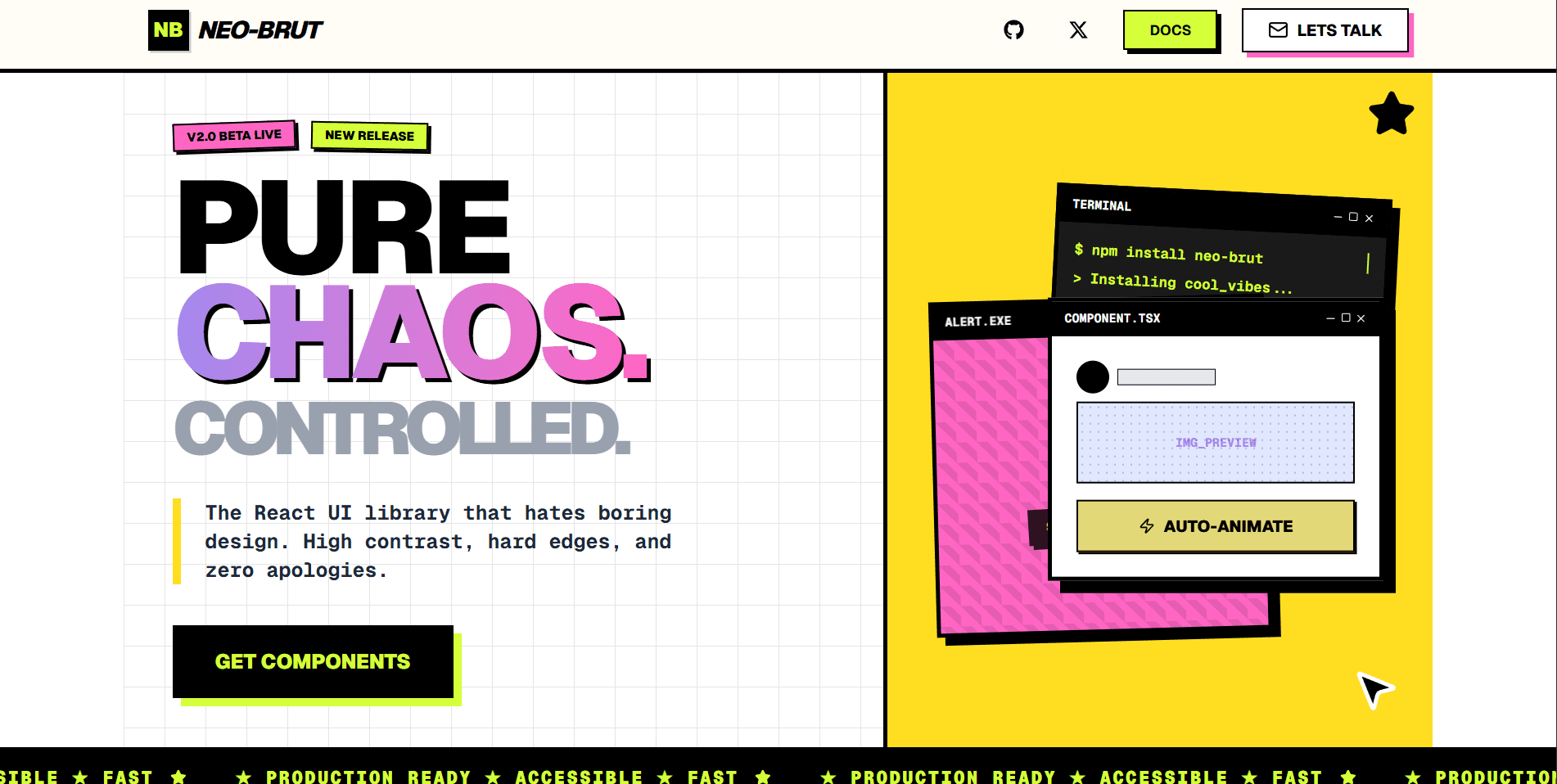Close the TERMINAL window

pyautogui.click(x=1369, y=219)
